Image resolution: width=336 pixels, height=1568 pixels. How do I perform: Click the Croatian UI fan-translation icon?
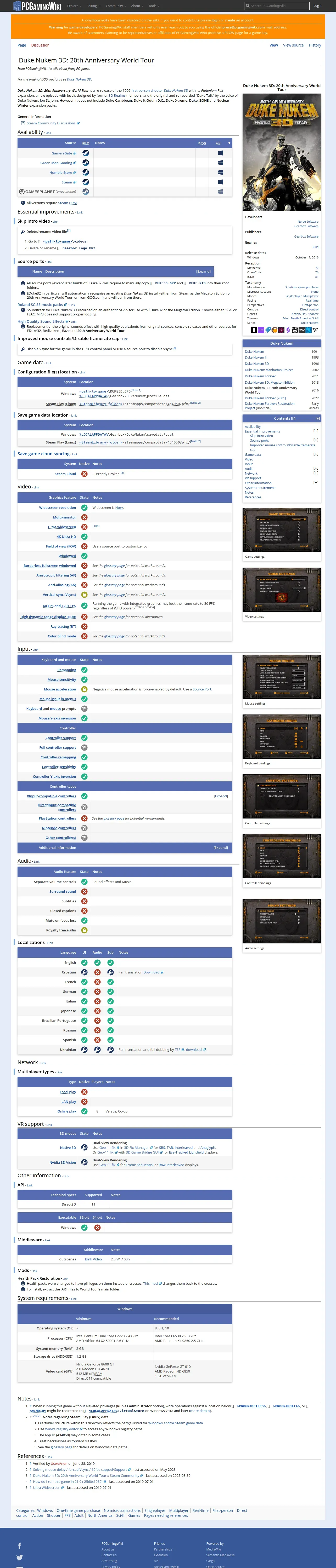pyautogui.click(x=84, y=972)
